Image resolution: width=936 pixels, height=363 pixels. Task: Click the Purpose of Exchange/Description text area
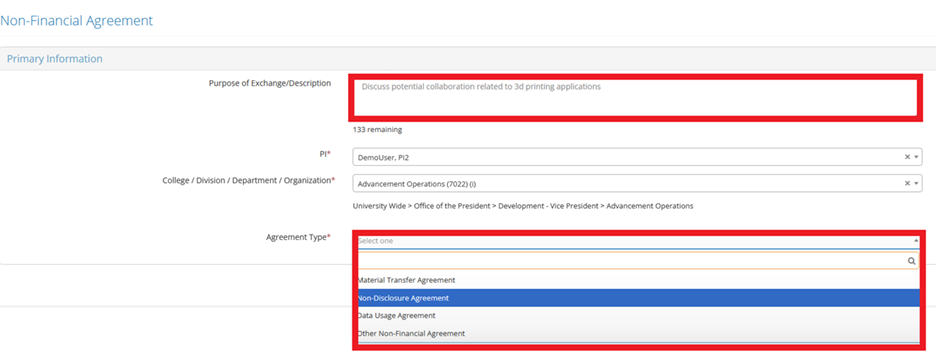click(636, 97)
